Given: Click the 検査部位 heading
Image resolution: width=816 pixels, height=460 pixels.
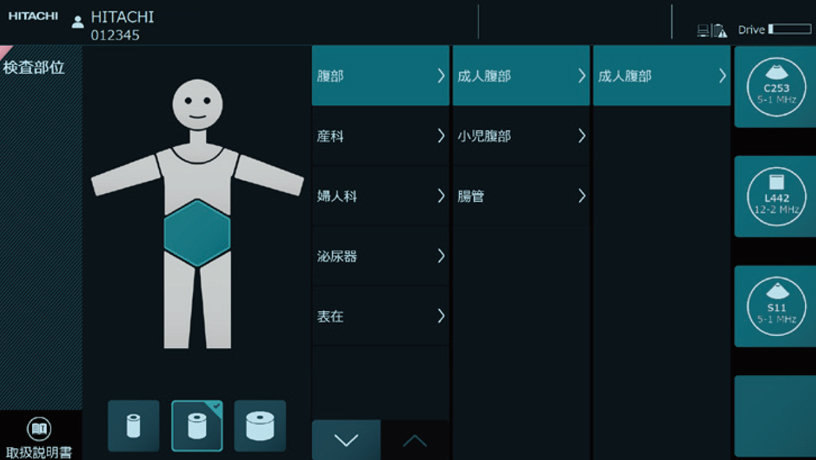Looking at the screenshot, I should (x=34, y=68).
